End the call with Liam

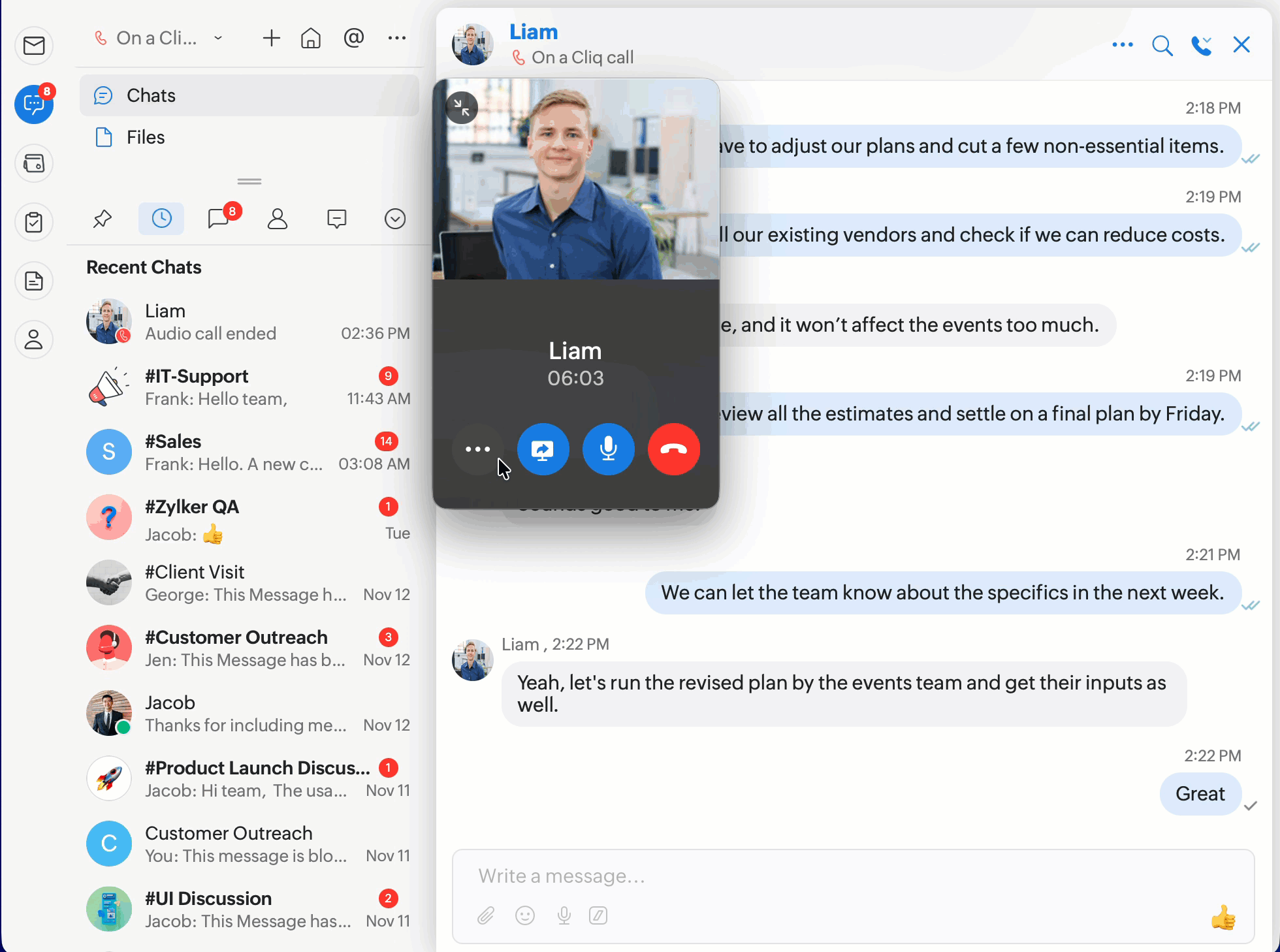tap(673, 449)
